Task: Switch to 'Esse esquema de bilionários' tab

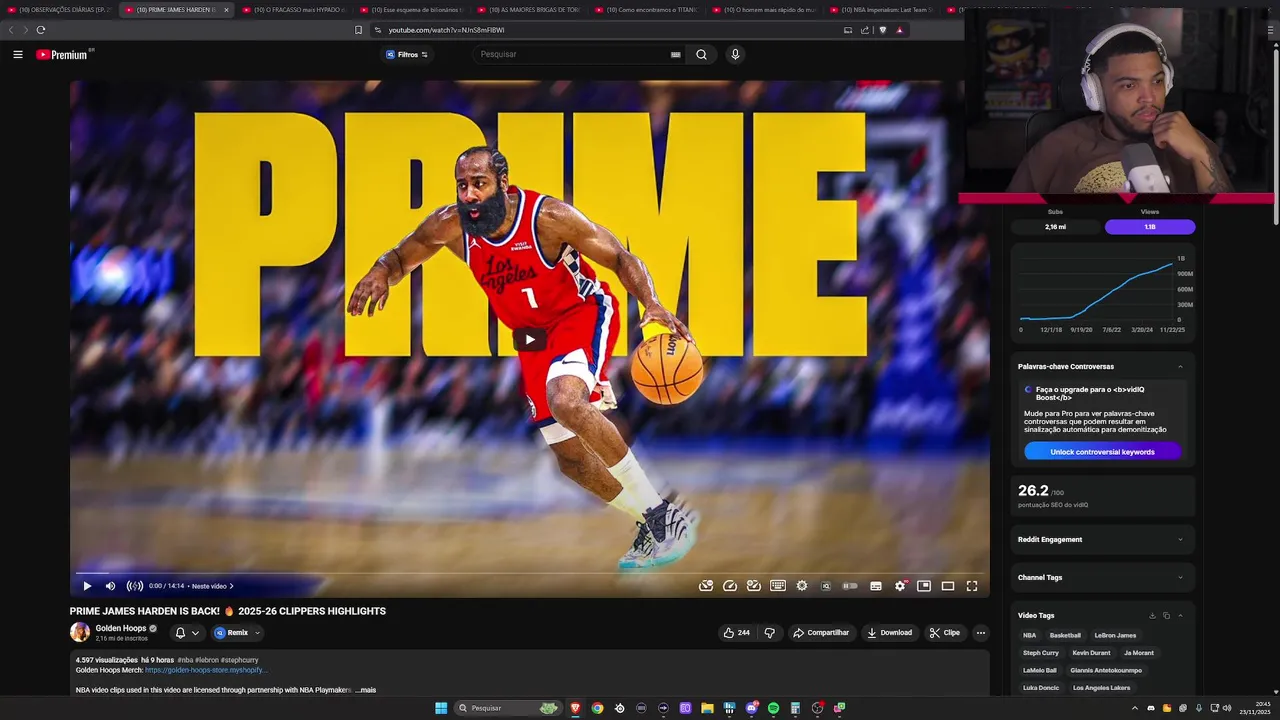Action: 411,10
